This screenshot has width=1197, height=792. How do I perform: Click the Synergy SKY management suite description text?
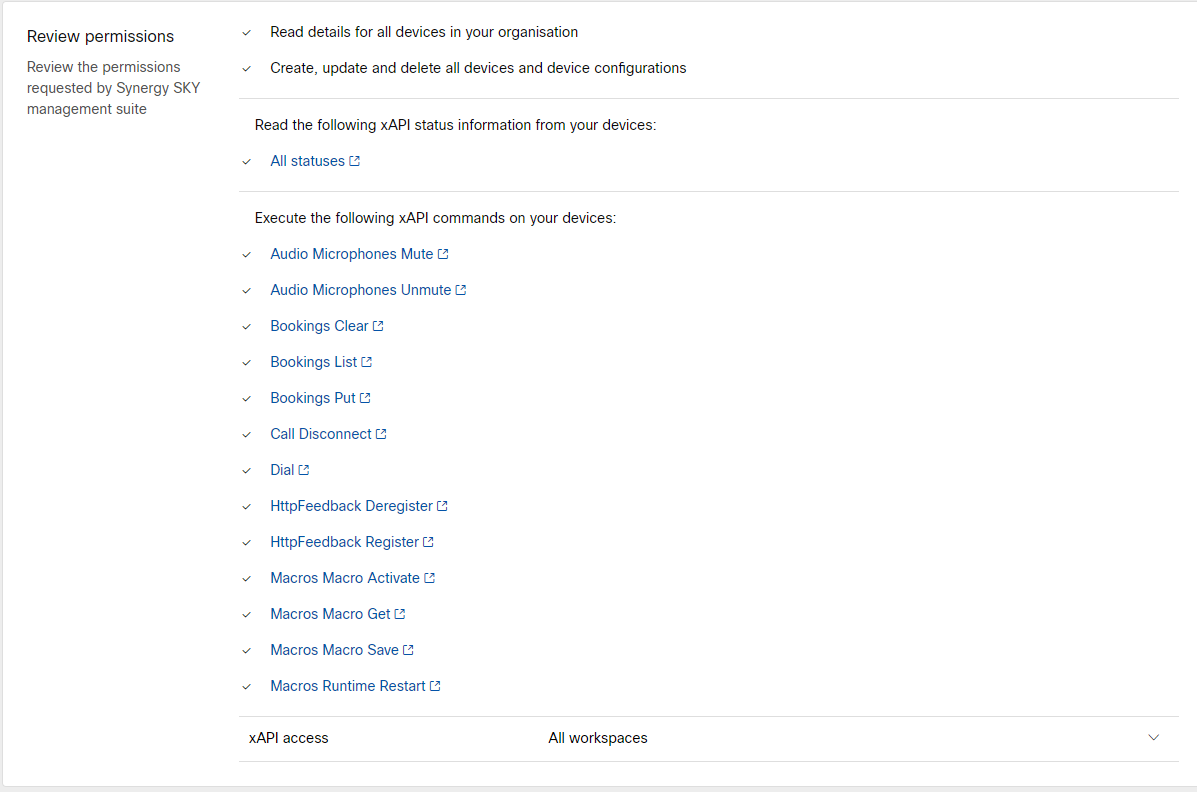point(113,87)
